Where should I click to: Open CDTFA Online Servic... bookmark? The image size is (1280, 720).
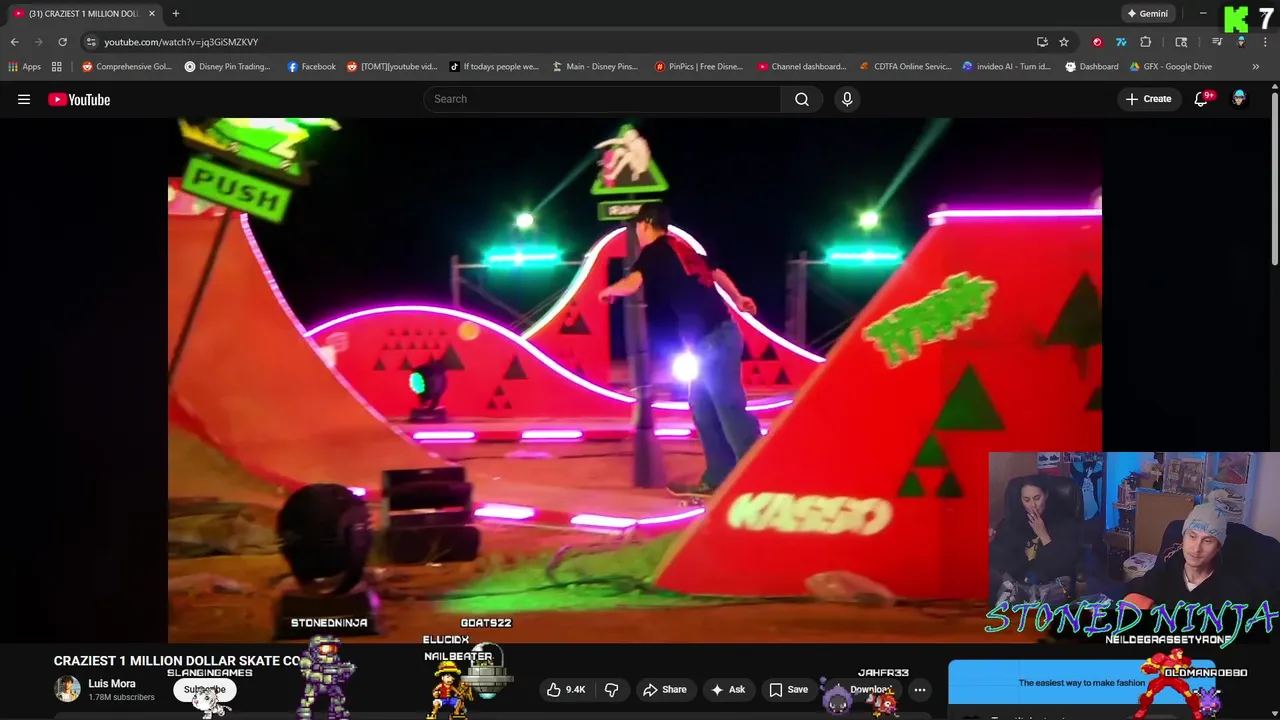(906, 67)
